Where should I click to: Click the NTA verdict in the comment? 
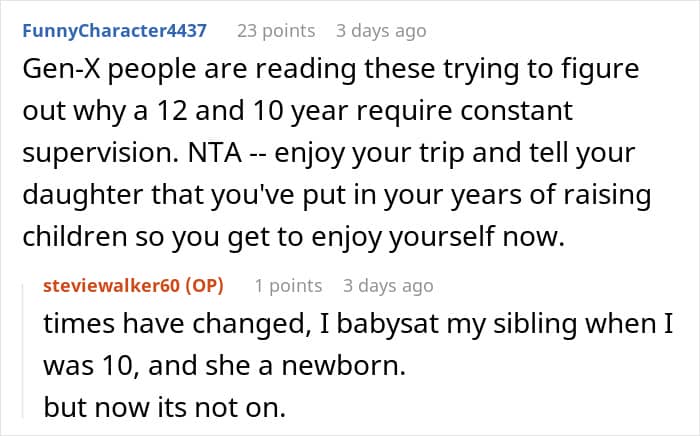[x=215, y=153]
